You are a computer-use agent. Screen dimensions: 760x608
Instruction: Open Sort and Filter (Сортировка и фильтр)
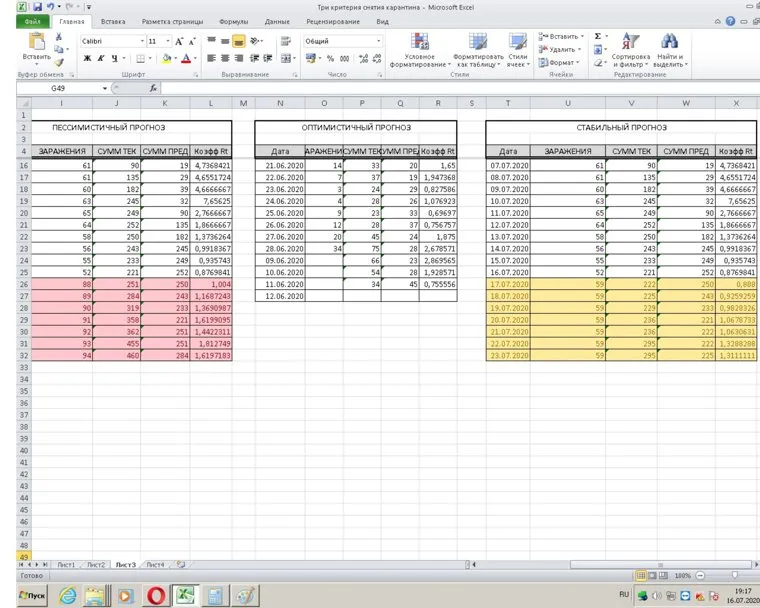[x=630, y=48]
